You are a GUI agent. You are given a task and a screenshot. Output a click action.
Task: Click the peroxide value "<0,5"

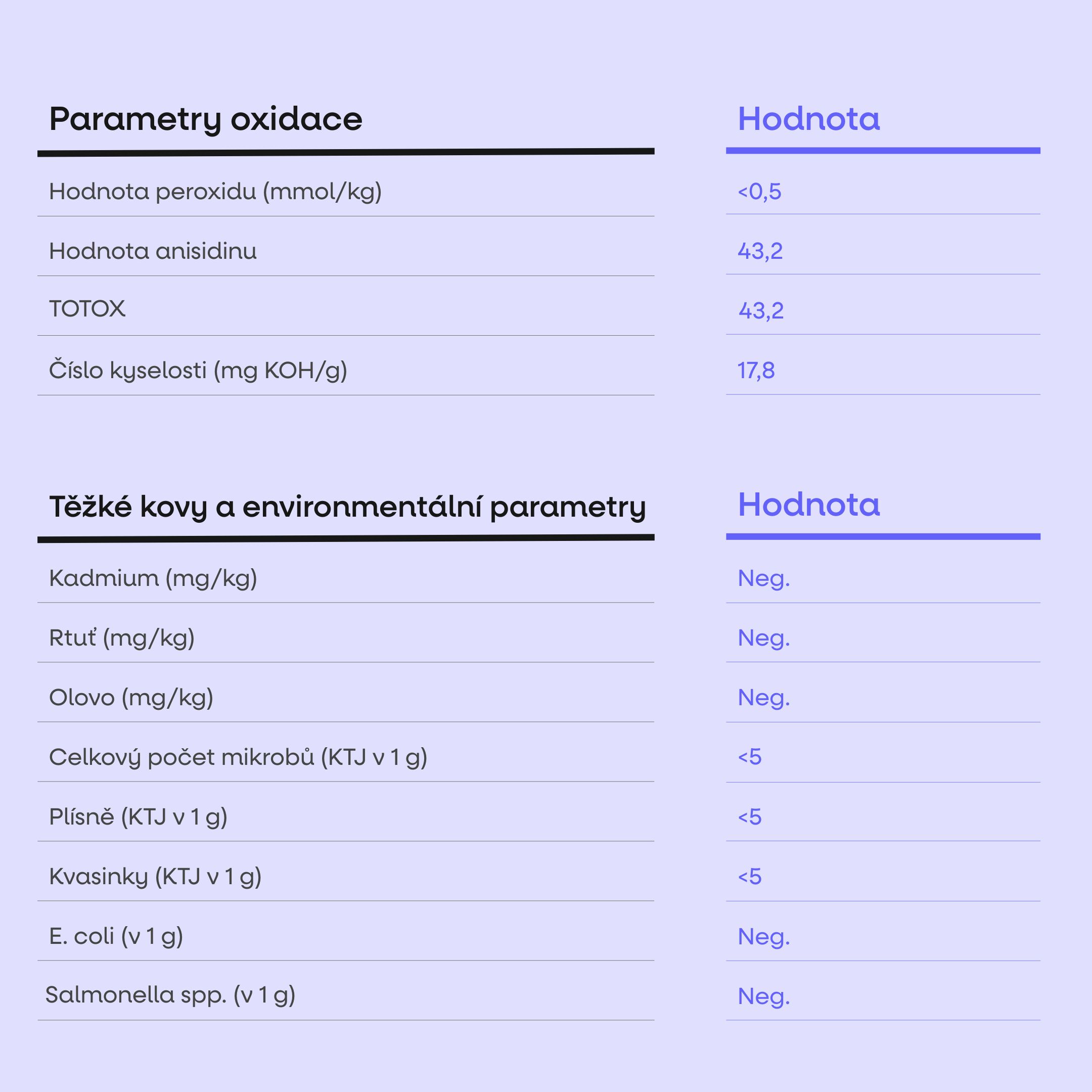759,192
